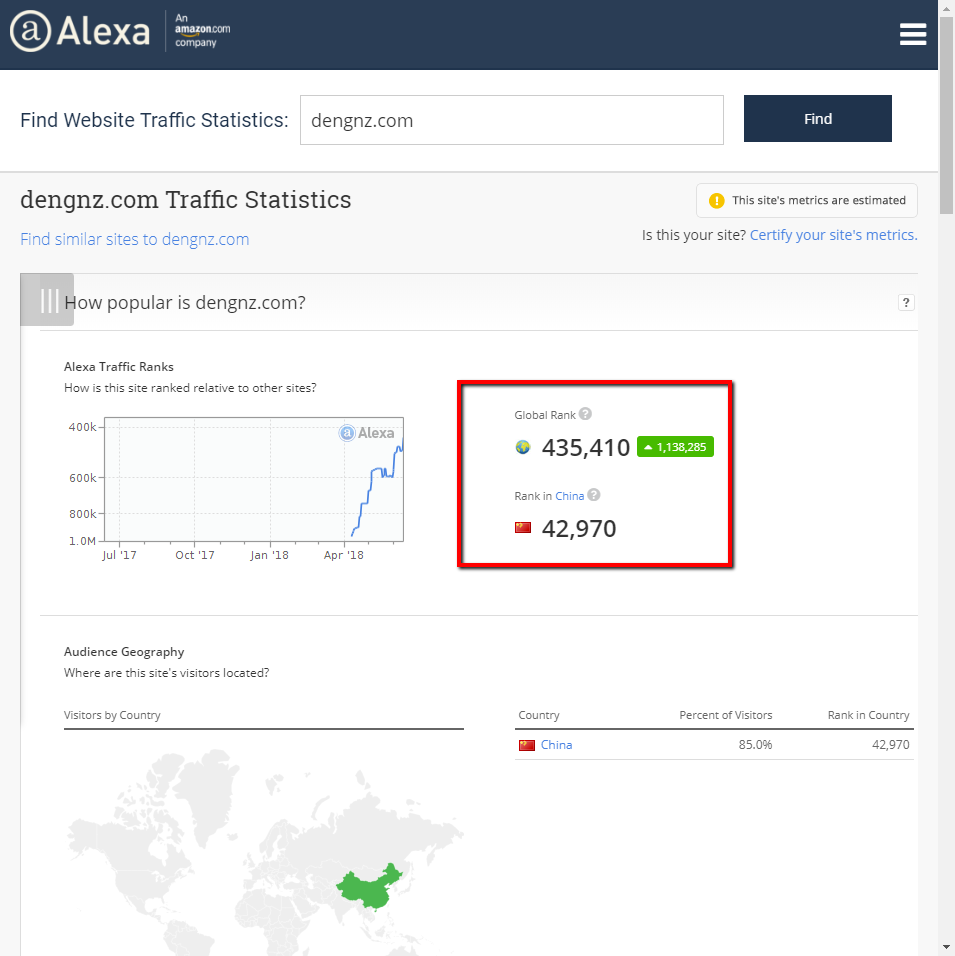Click the Alexa Traffic Ranks label
The height and width of the screenshot is (956, 955).
coord(119,366)
